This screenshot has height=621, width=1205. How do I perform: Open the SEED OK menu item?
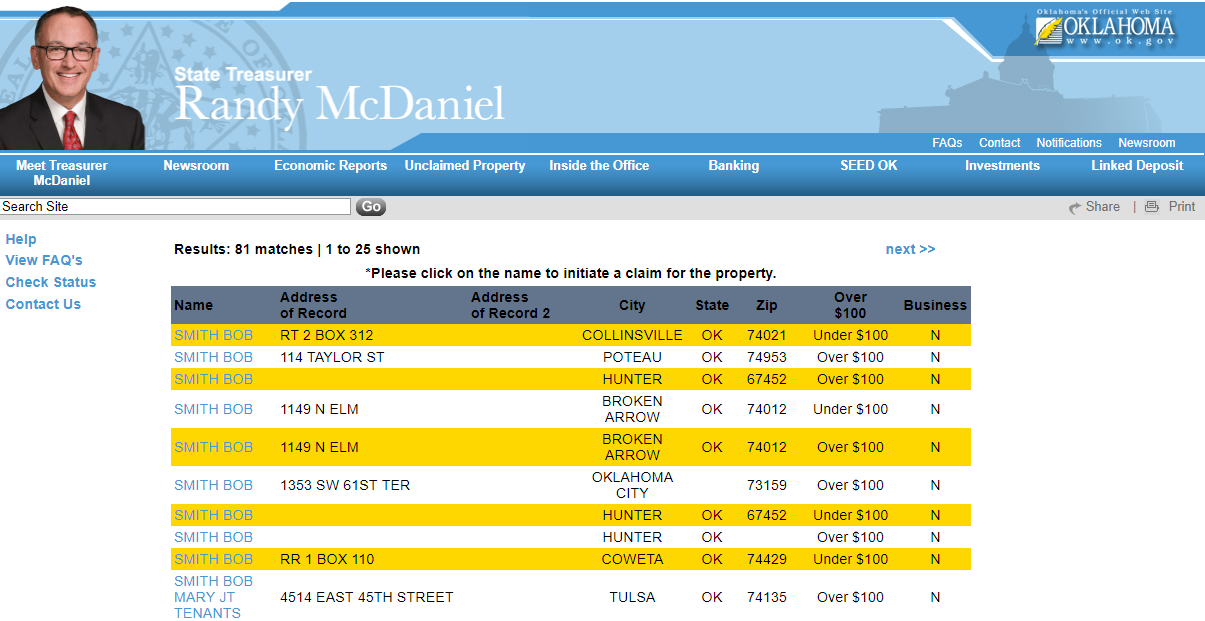click(868, 166)
